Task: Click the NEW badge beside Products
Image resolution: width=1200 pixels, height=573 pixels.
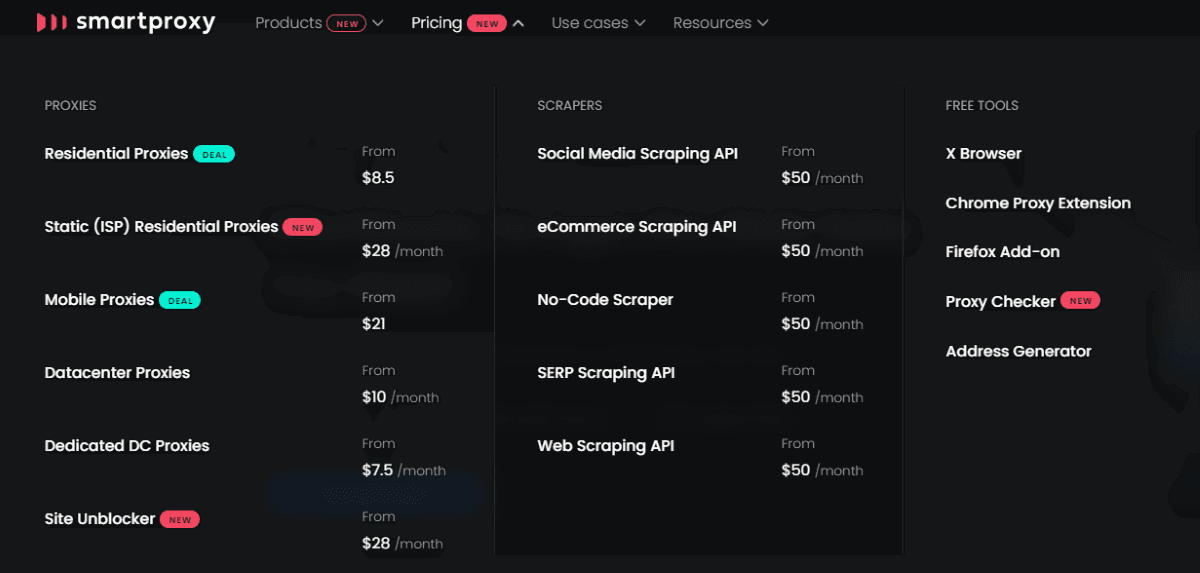Action: (x=346, y=24)
